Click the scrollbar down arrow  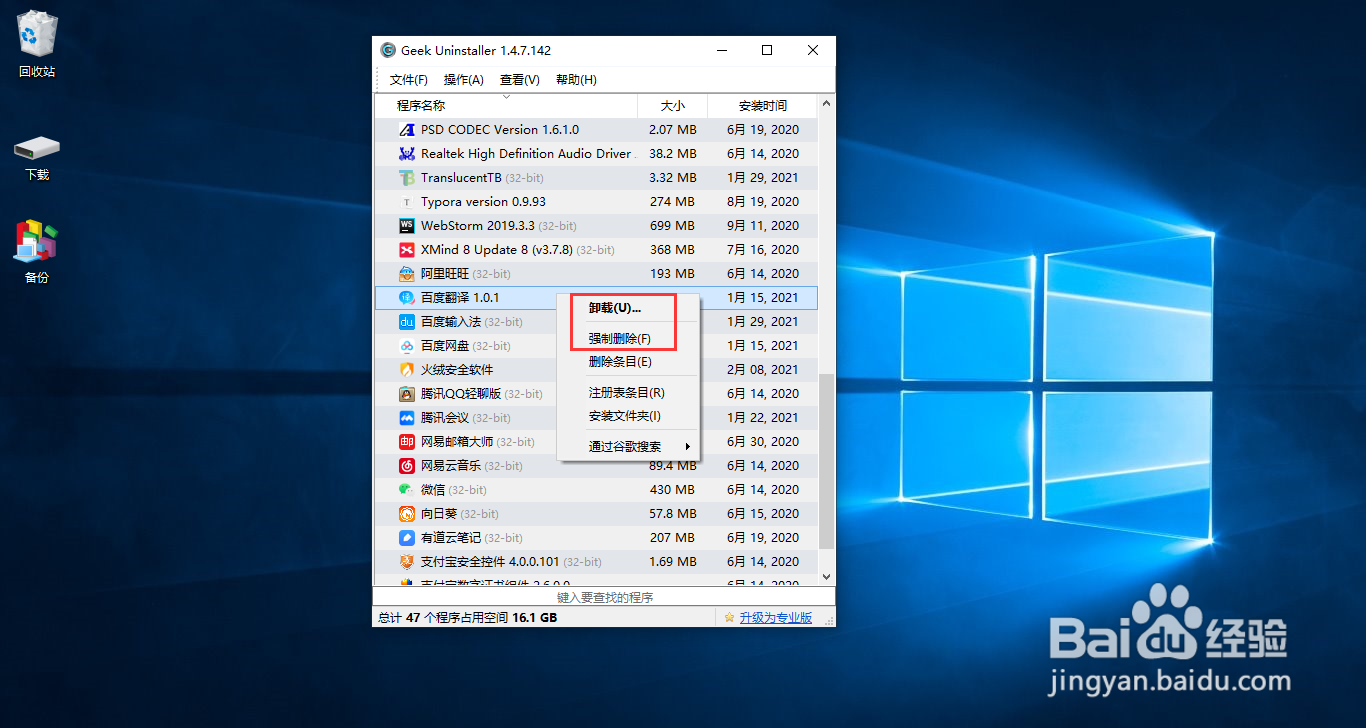[x=826, y=577]
